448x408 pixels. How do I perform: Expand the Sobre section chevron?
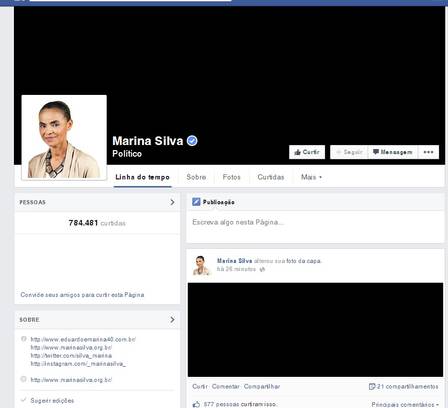click(172, 320)
